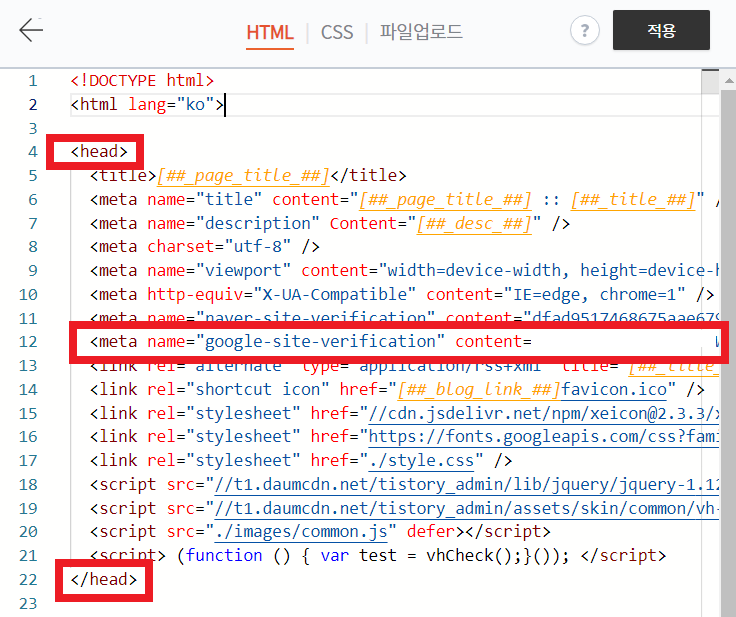
Task: Go back with the left arrow icon
Action: 31,30
